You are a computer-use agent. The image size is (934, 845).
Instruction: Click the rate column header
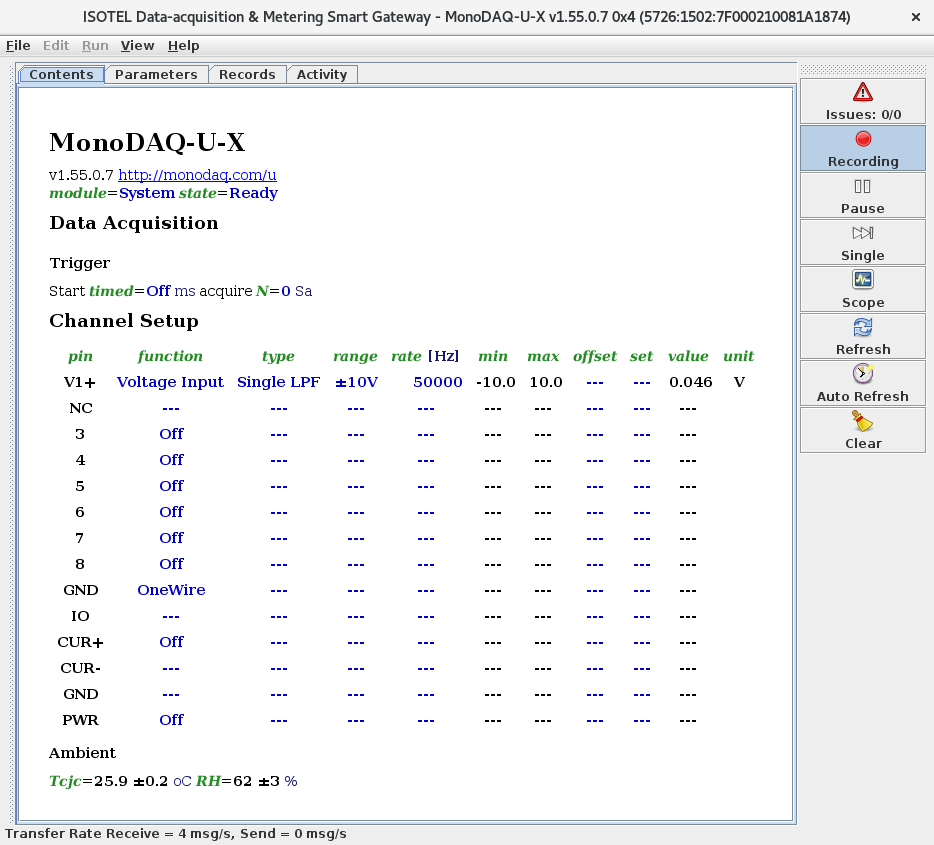coord(406,356)
